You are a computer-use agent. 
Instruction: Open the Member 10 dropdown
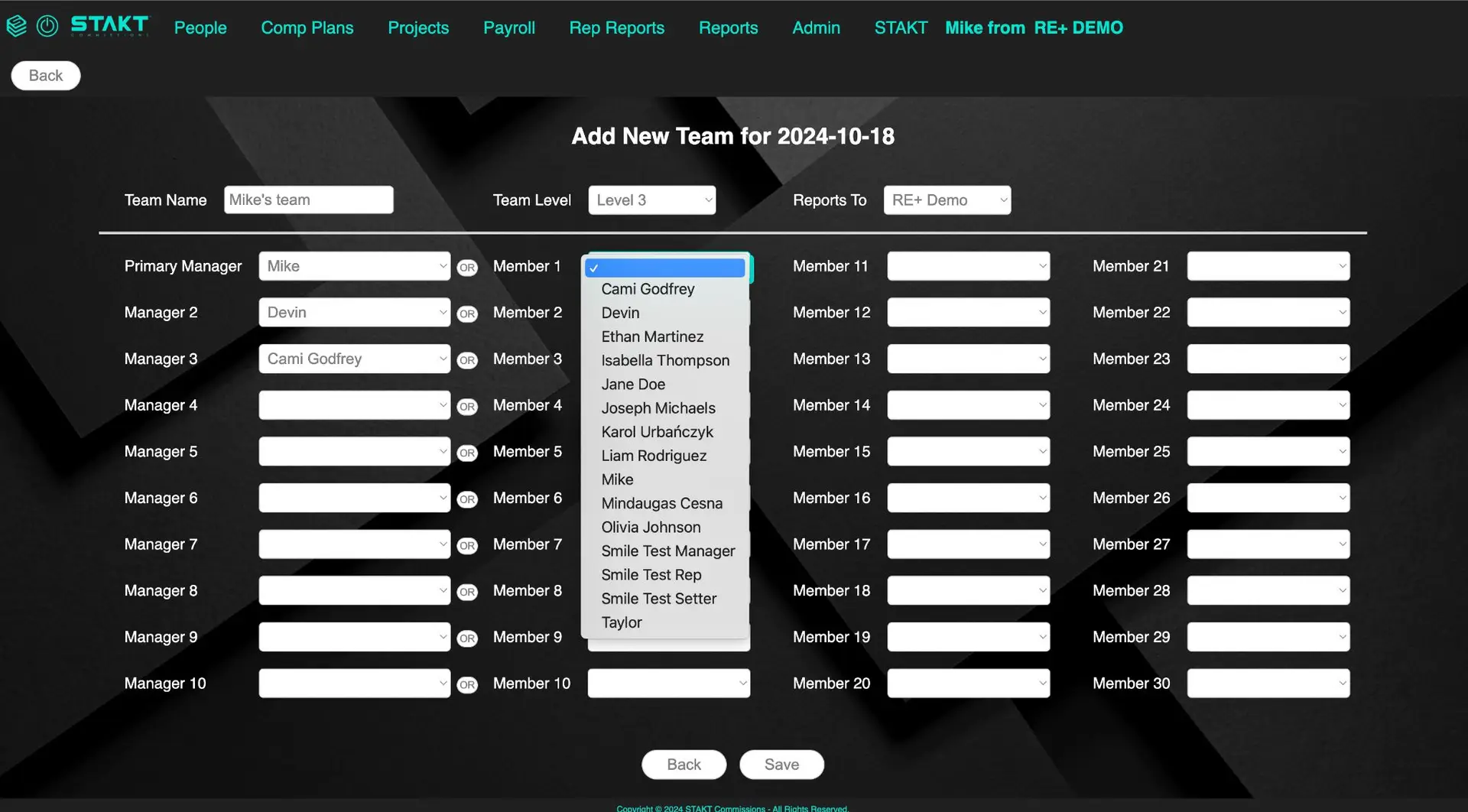click(x=669, y=684)
